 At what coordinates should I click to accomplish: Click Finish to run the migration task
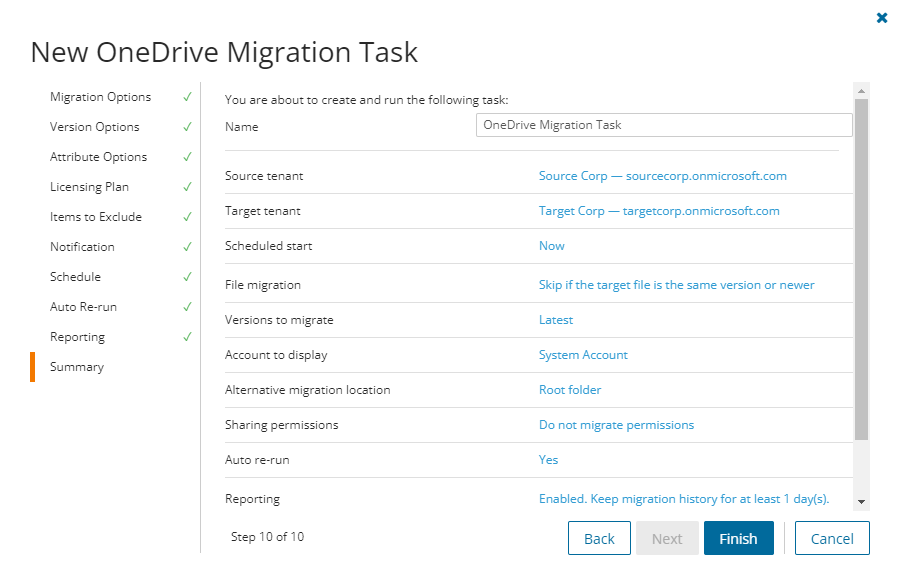[738, 537]
